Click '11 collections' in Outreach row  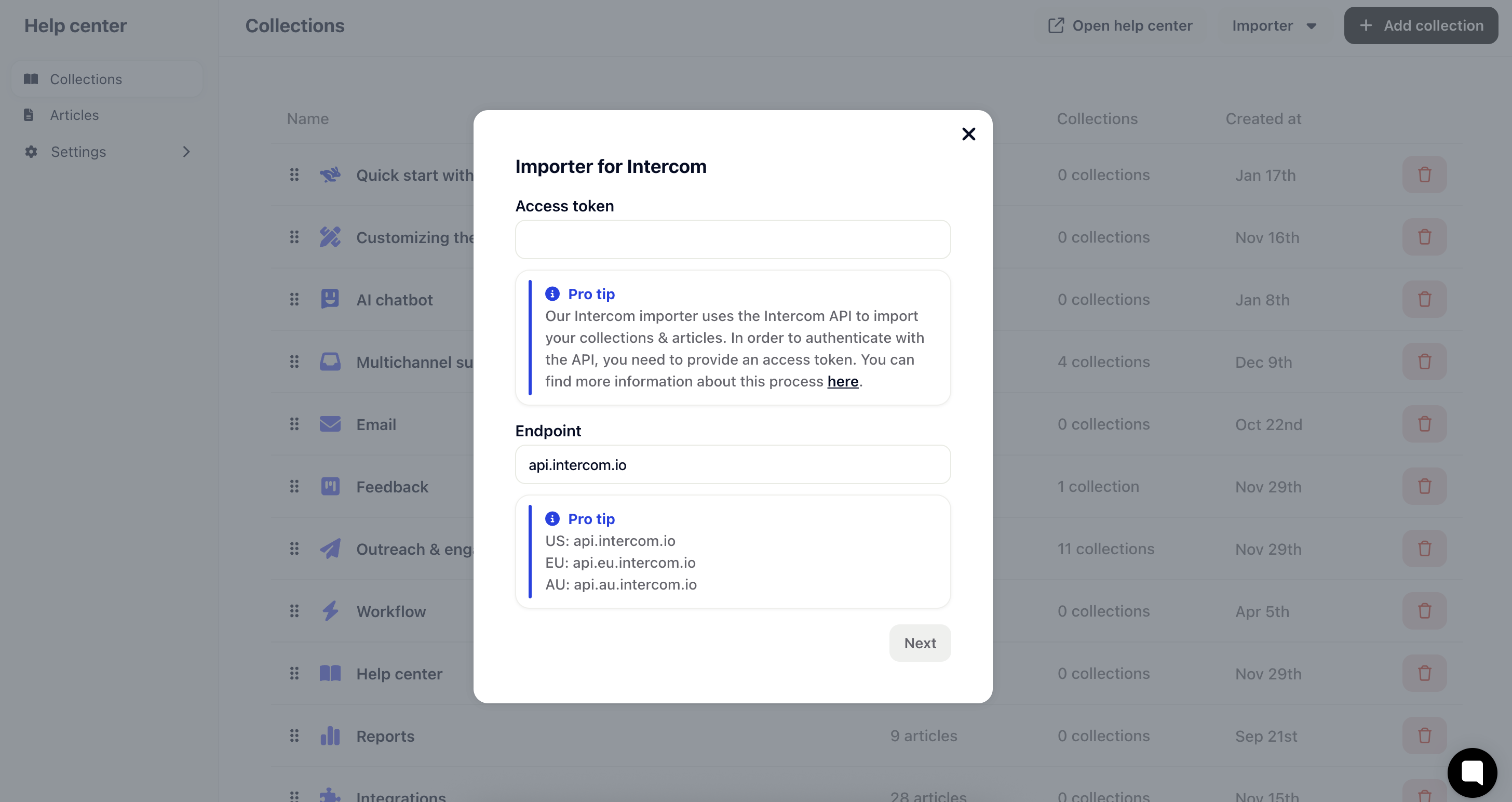pyautogui.click(x=1106, y=549)
